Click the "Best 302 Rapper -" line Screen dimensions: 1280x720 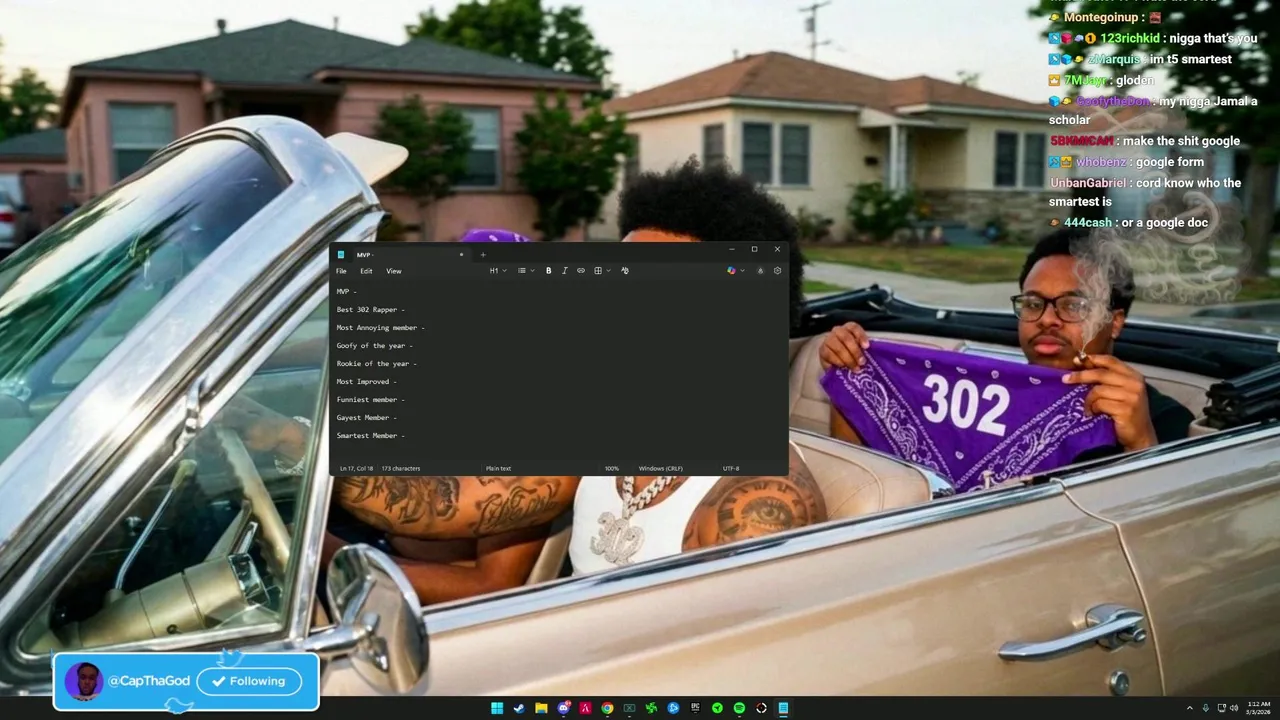click(370, 310)
